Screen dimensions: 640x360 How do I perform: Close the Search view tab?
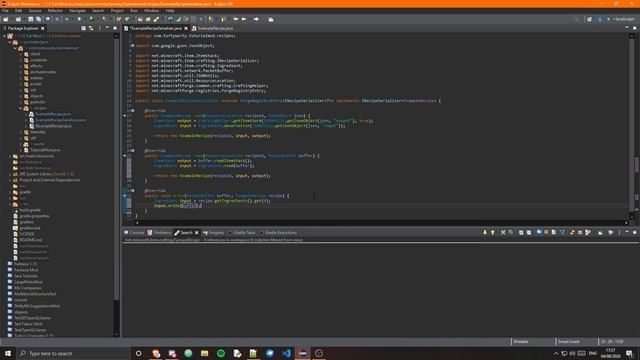pos(197,233)
